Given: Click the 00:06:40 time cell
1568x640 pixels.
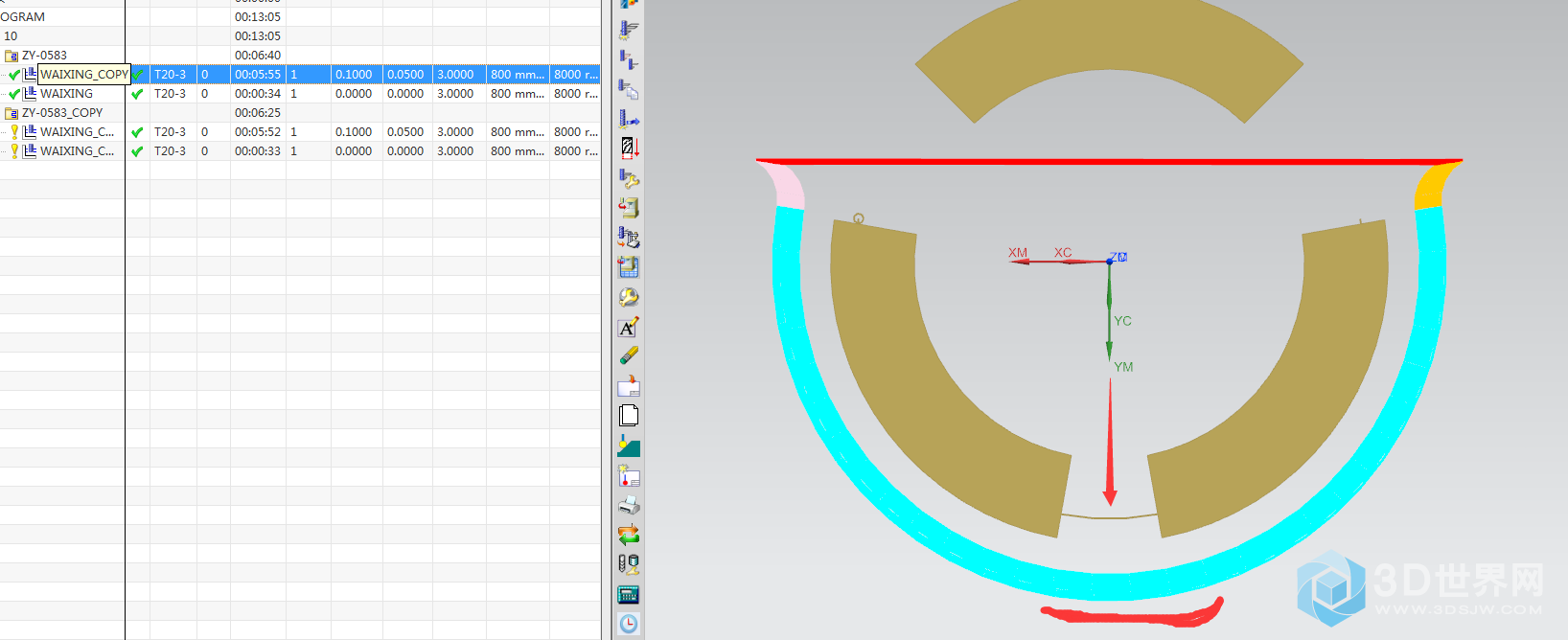Looking at the screenshot, I should (258, 56).
